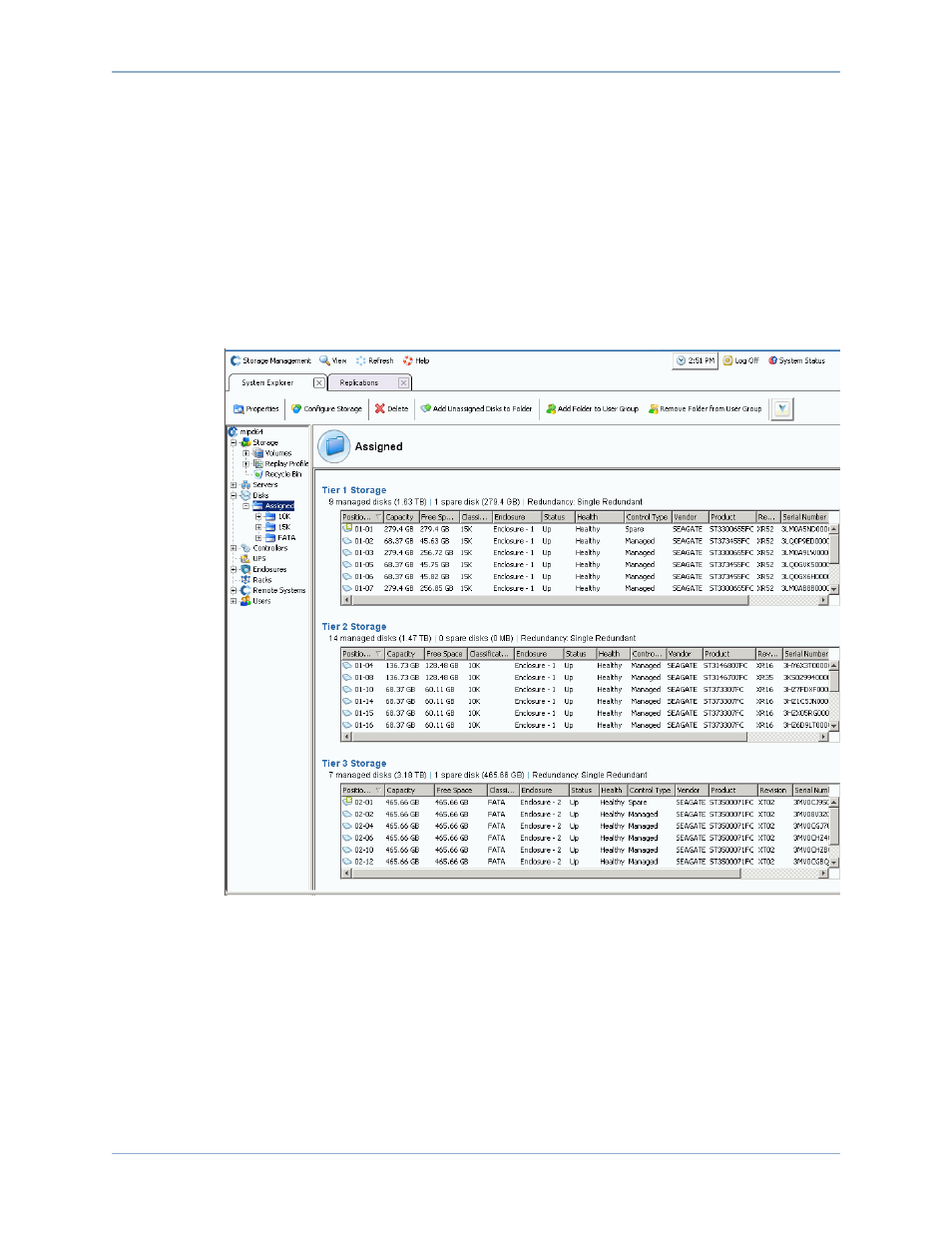Expand the Replay Profile tree node
Viewport: 952px width, 1233px height.
click(246, 463)
